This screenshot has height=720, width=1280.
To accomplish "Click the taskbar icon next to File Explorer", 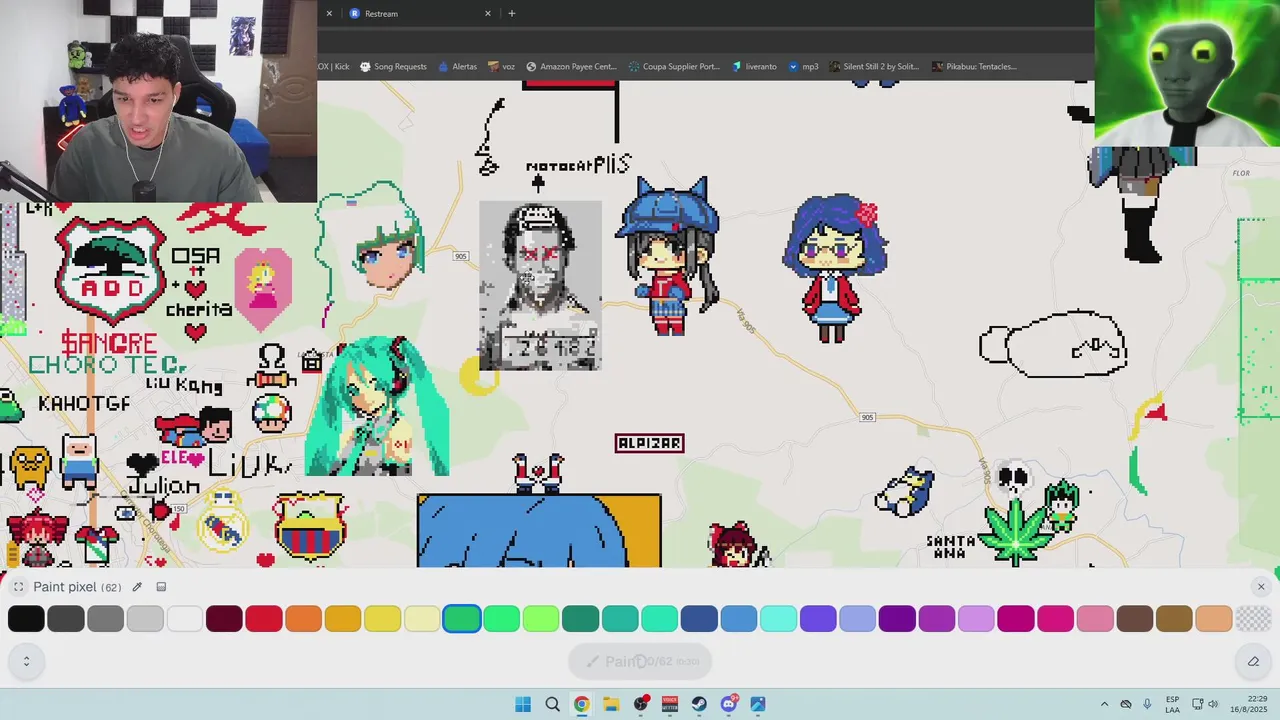I will pyautogui.click(x=641, y=704).
